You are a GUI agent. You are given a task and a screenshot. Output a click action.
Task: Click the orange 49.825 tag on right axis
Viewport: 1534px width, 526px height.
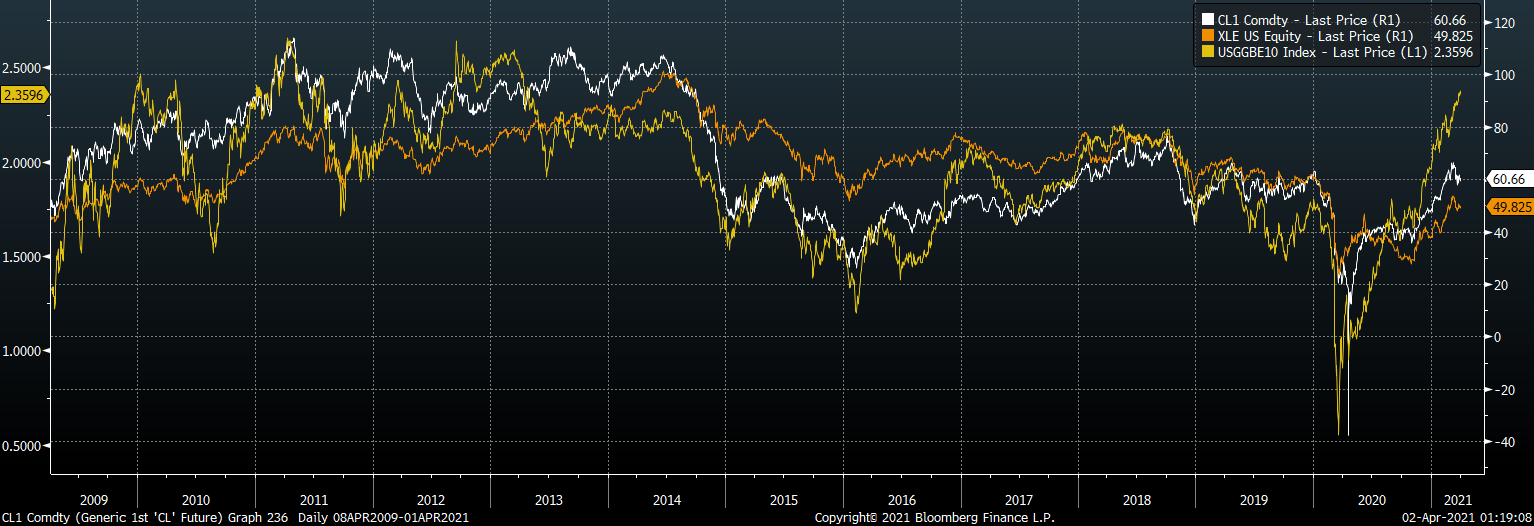1509,207
